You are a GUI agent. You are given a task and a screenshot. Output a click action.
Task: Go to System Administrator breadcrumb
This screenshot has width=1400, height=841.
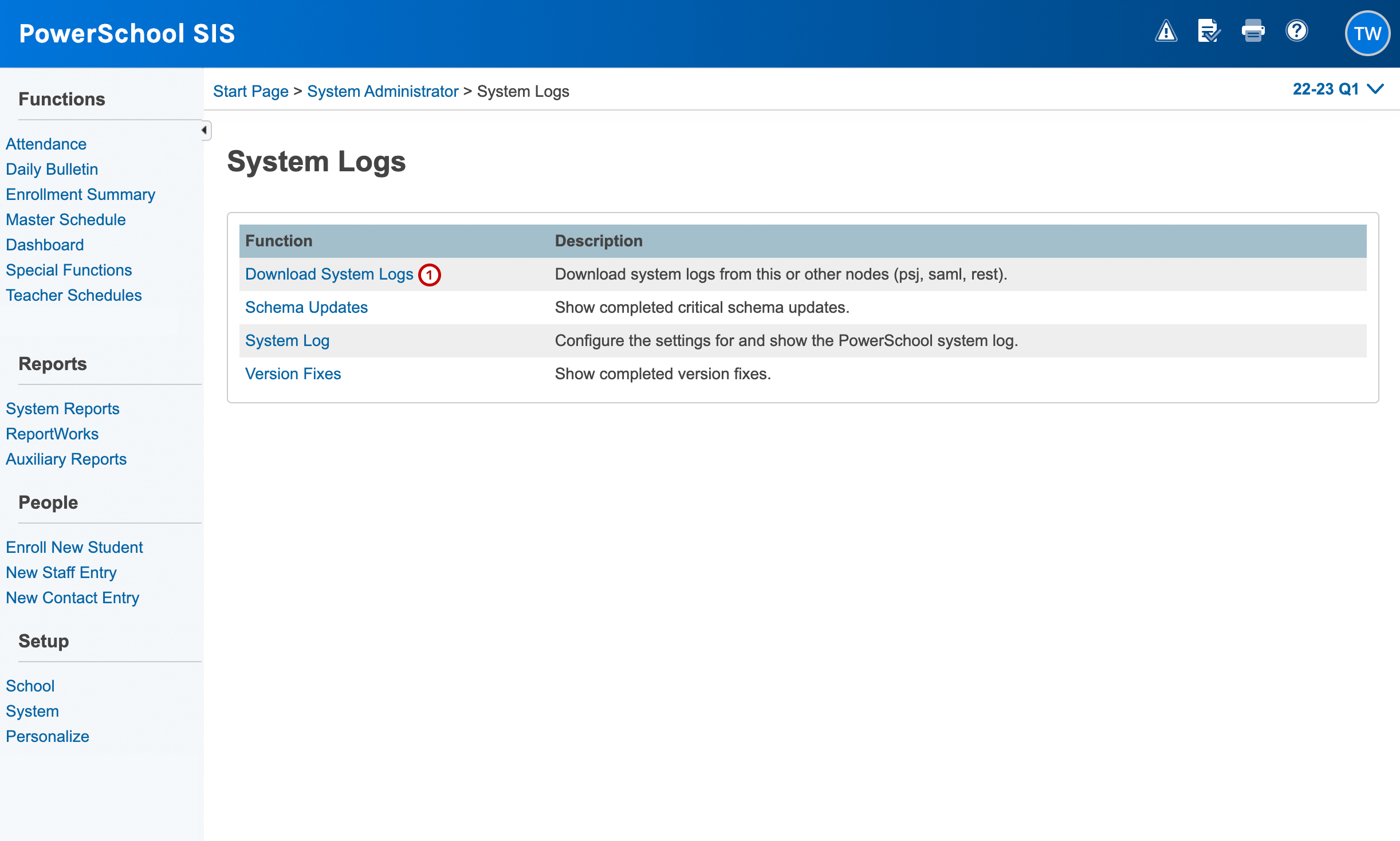pos(383,92)
